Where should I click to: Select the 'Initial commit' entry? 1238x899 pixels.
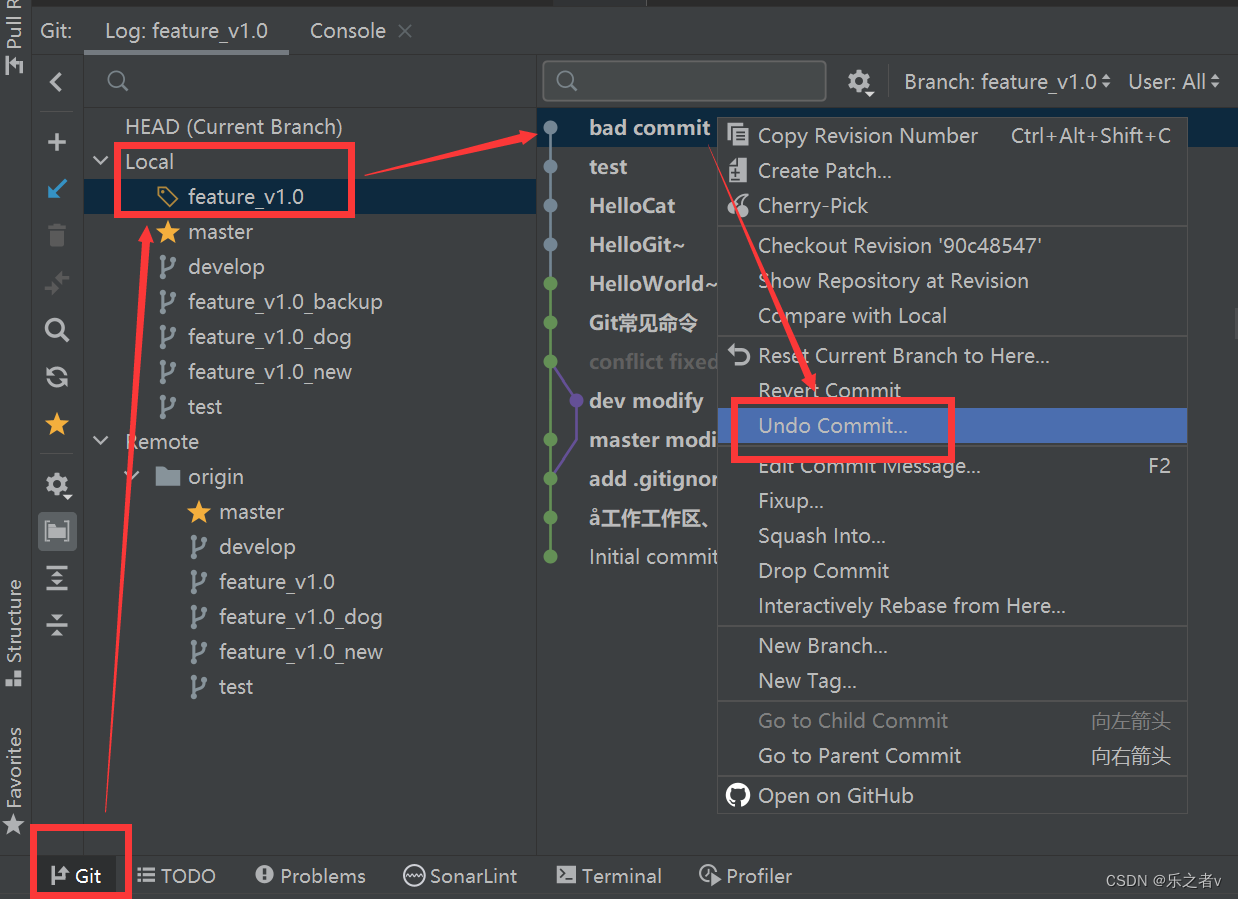653,557
